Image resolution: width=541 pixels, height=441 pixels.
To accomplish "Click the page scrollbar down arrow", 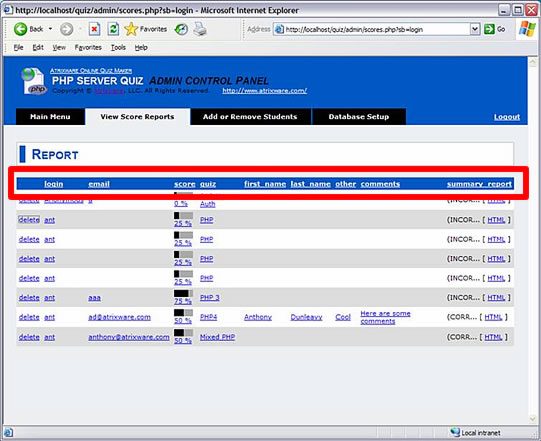I will pyautogui.click(x=533, y=419).
